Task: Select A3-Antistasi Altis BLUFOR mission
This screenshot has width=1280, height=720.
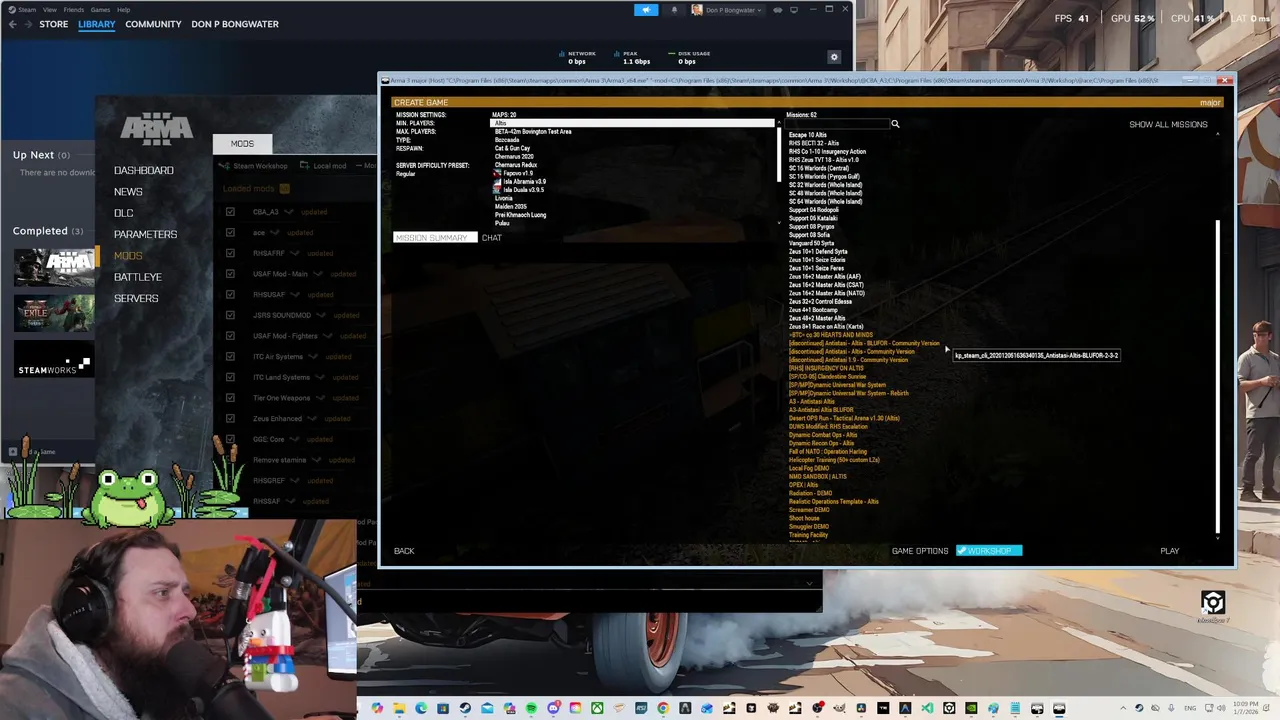Action: coord(821,410)
